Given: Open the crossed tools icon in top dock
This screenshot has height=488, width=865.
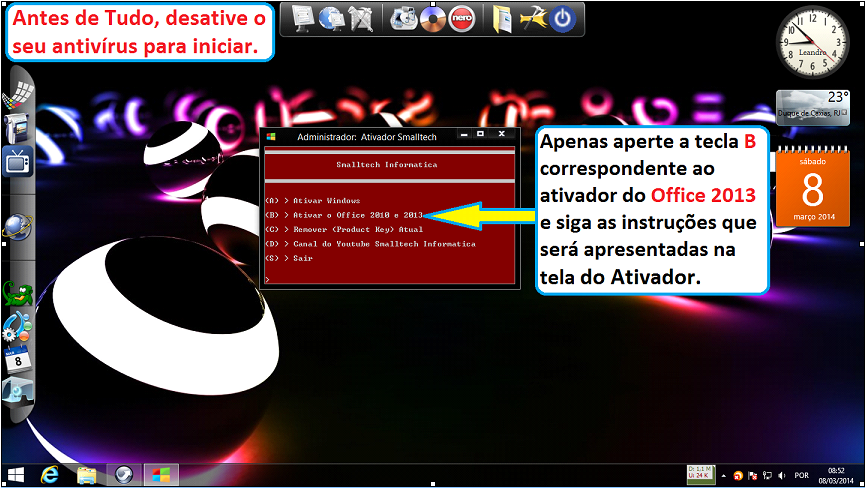Looking at the screenshot, I should tap(361, 20).
